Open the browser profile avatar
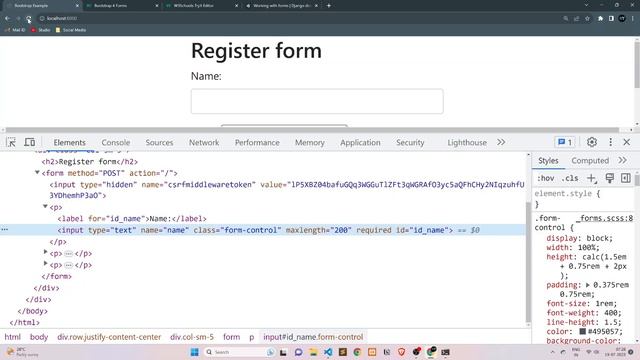Image resolution: width=640 pixels, height=360 pixels. [622, 18]
